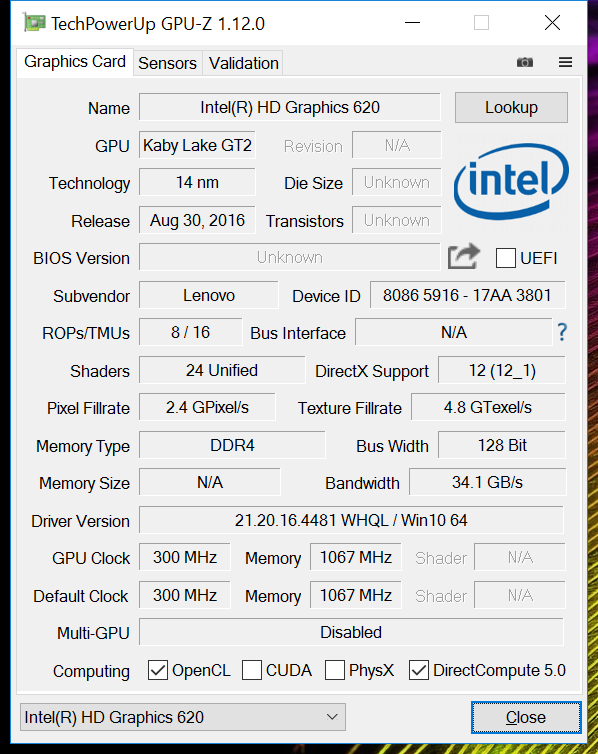Click the Bus Width field 128 Bit
The height and width of the screenshot is (754, 598).
(502, 445)
